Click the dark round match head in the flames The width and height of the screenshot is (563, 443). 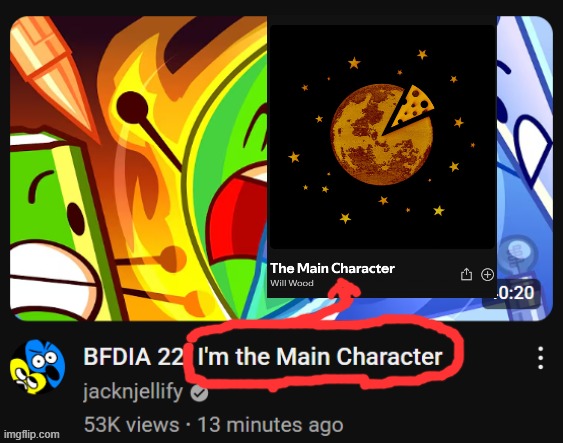(x=132, y=108)
